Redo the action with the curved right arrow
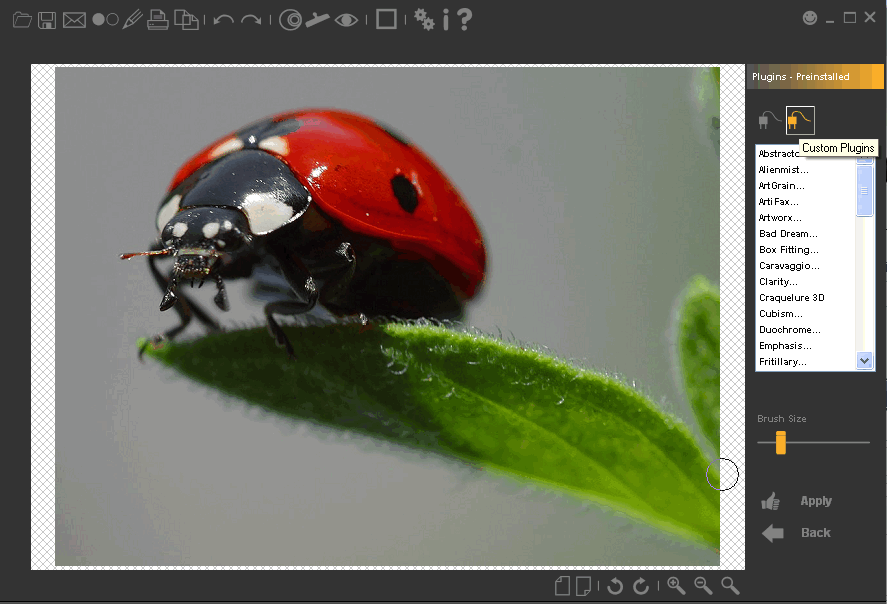Screen dimensions: 887x604 click(251, 20)
